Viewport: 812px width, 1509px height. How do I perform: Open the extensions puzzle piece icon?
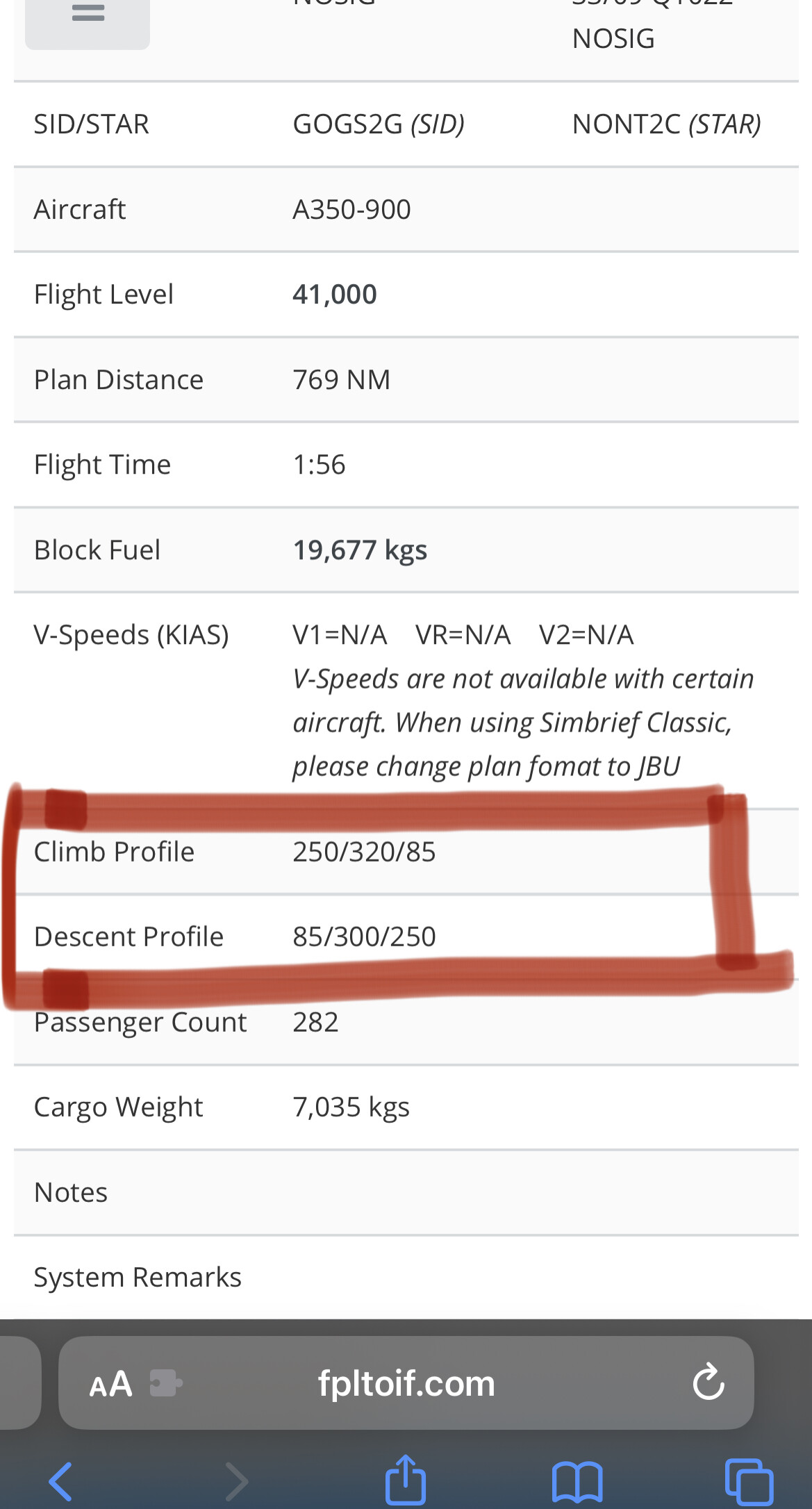pos(166,1383)
